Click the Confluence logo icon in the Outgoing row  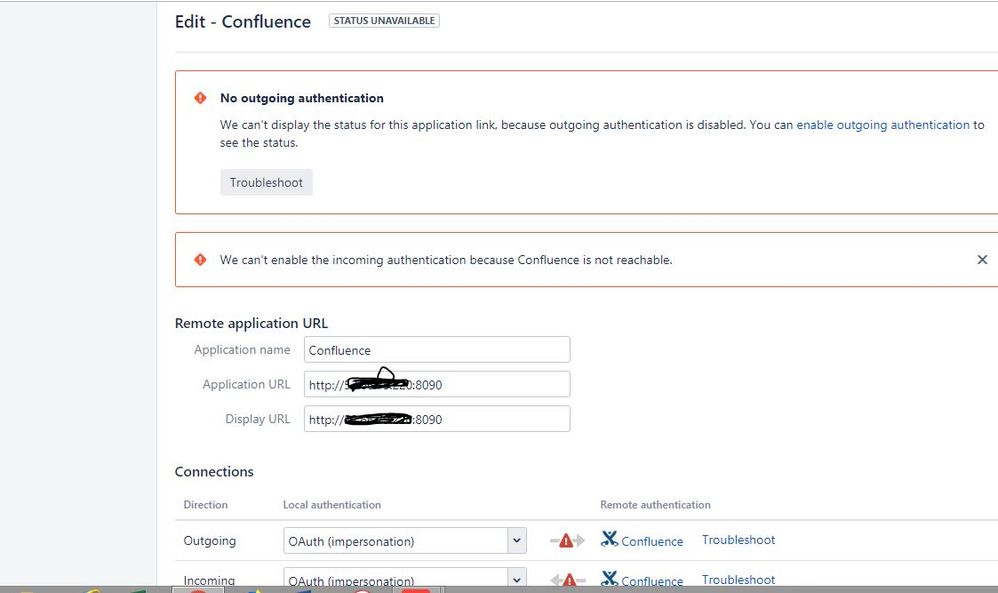coord(609,540)
